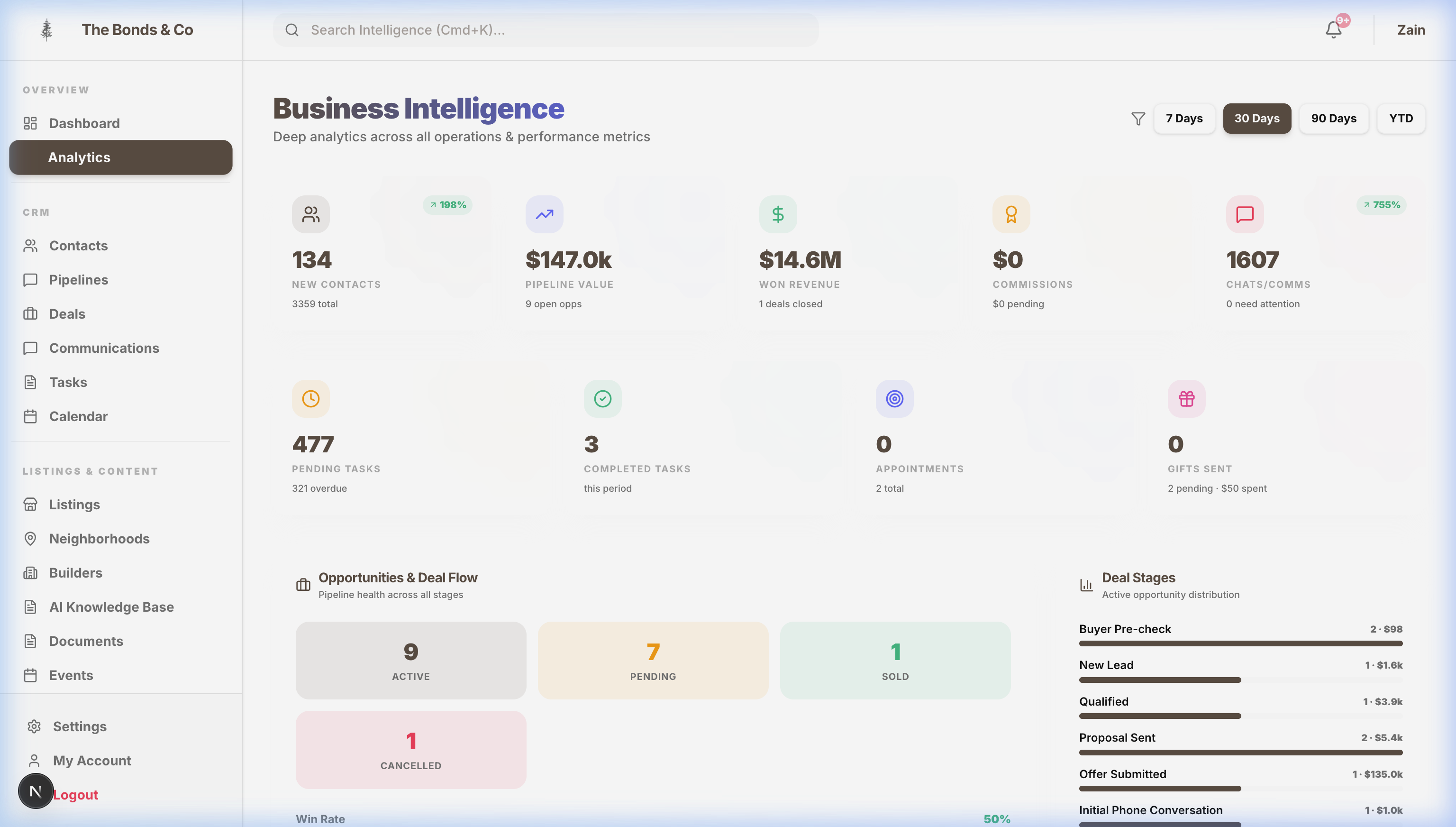Click the Opportunities & Deal Flow briefcase icon
The height and width of the screenshot is (827, 1456).
303,585
